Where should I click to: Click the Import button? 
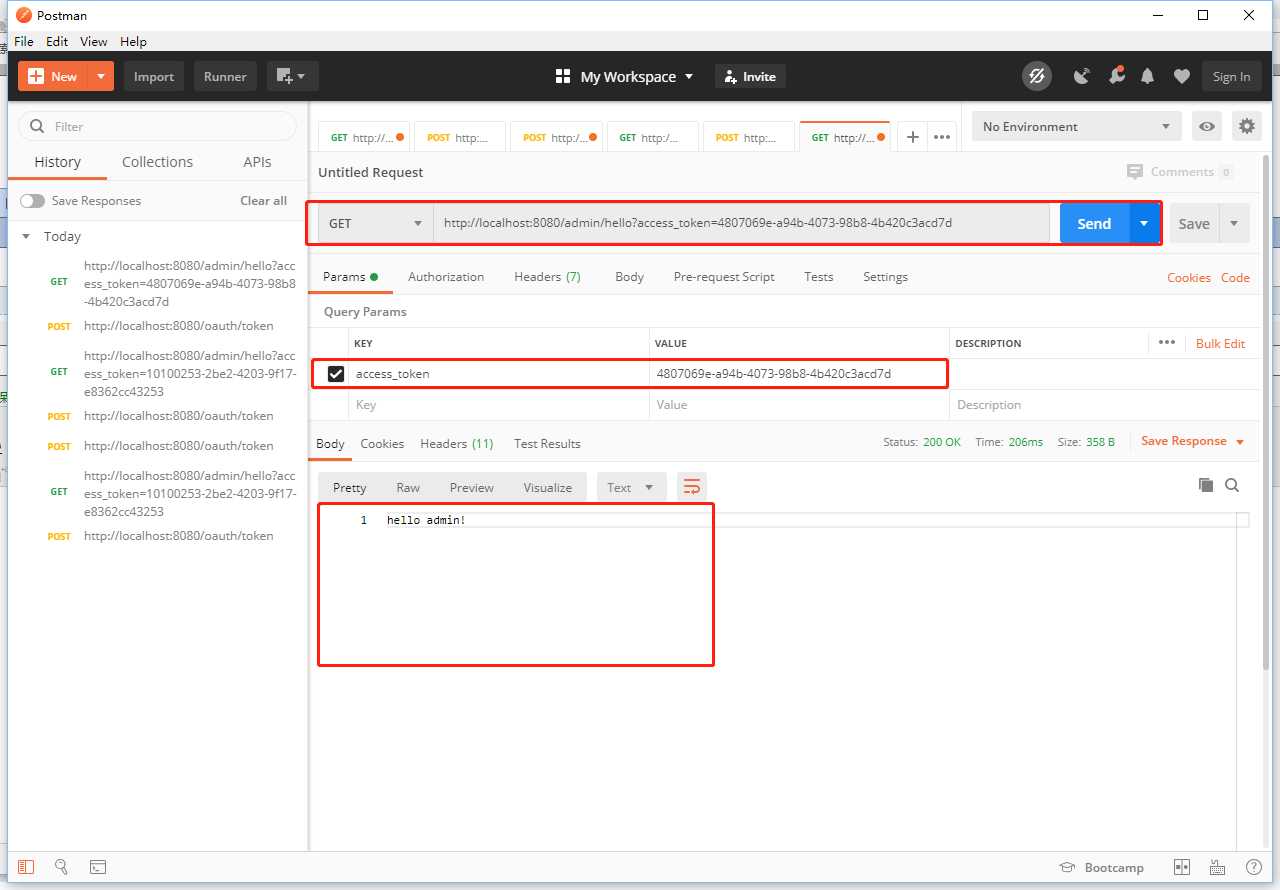pos(154,76)
